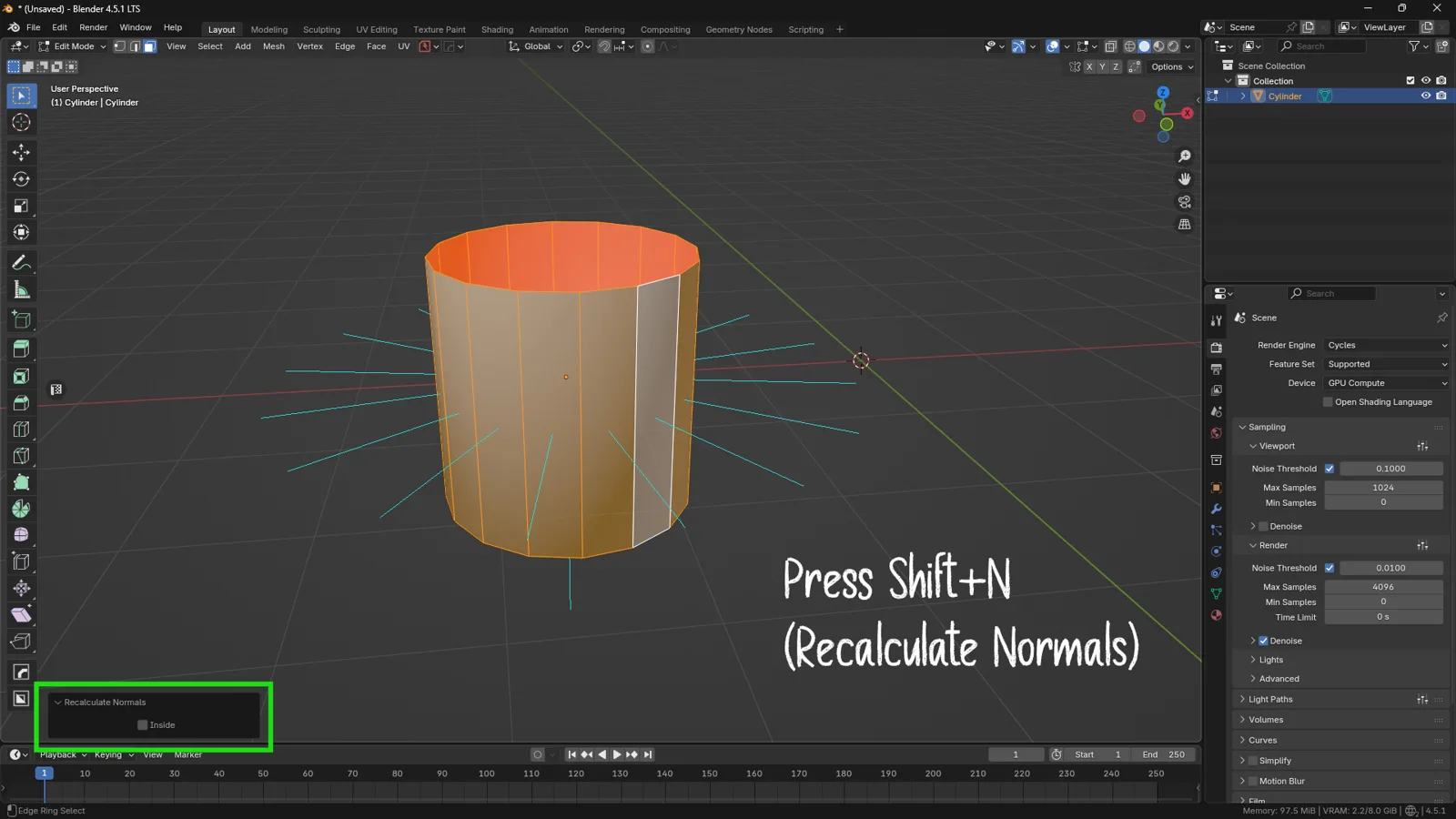Expand the Light Paths panel
This screenshot has height=819, width=1456.
click(1270, 700)
